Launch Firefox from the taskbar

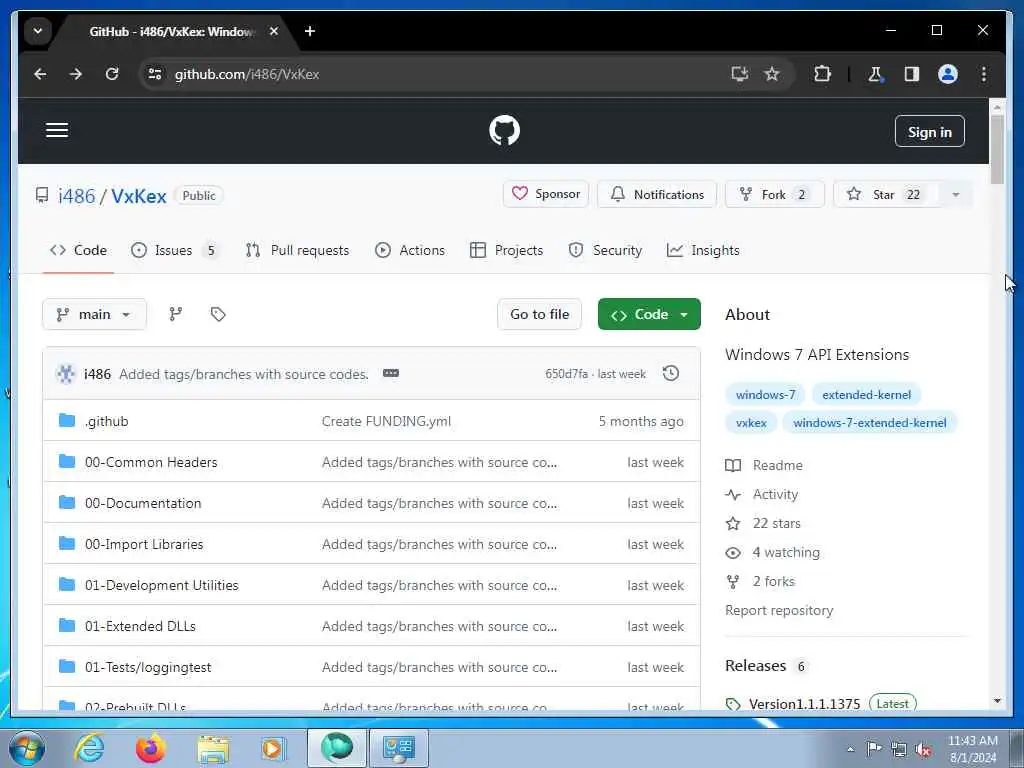point(151,748)
